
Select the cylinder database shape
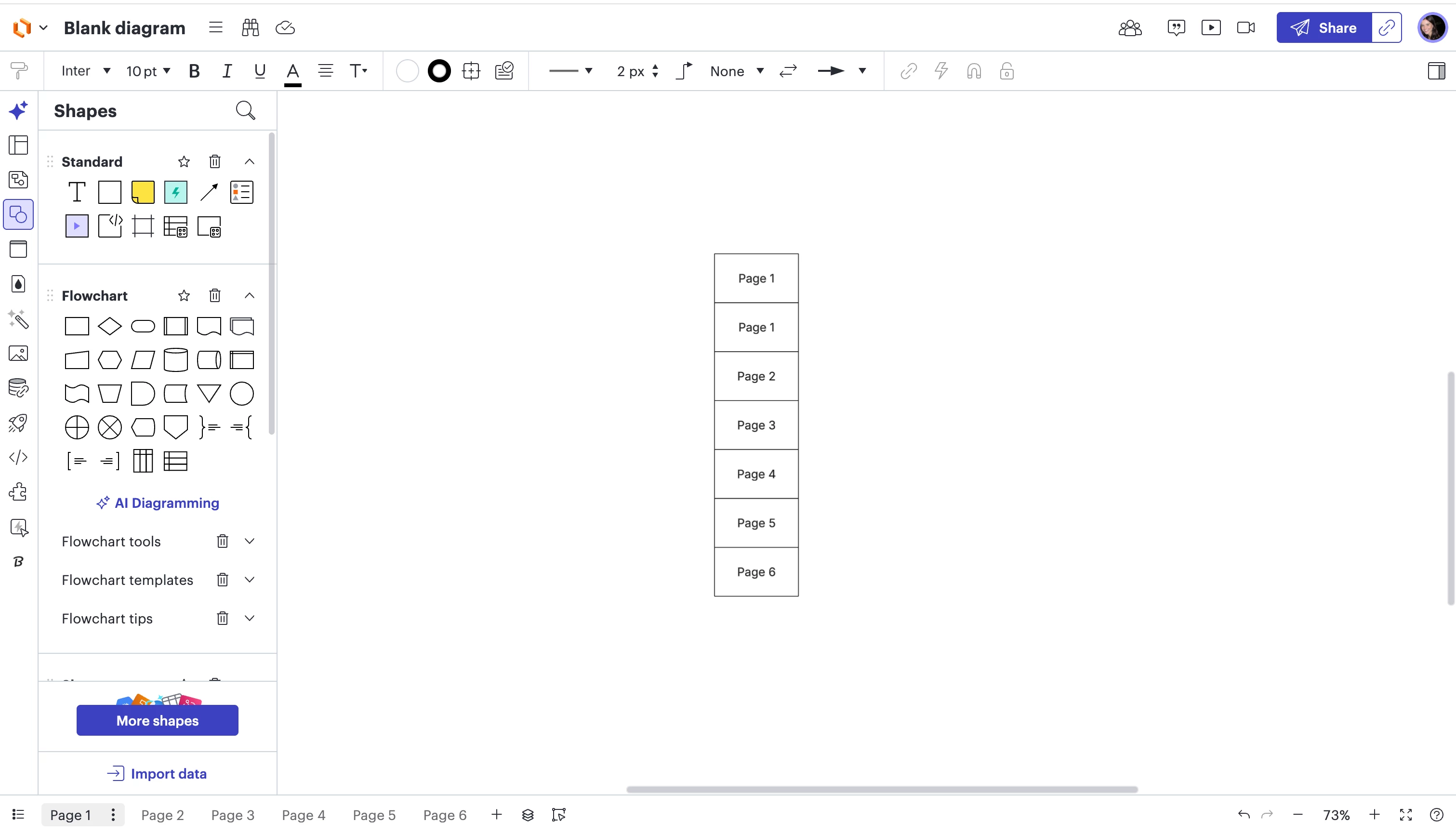tap(175, 360)
